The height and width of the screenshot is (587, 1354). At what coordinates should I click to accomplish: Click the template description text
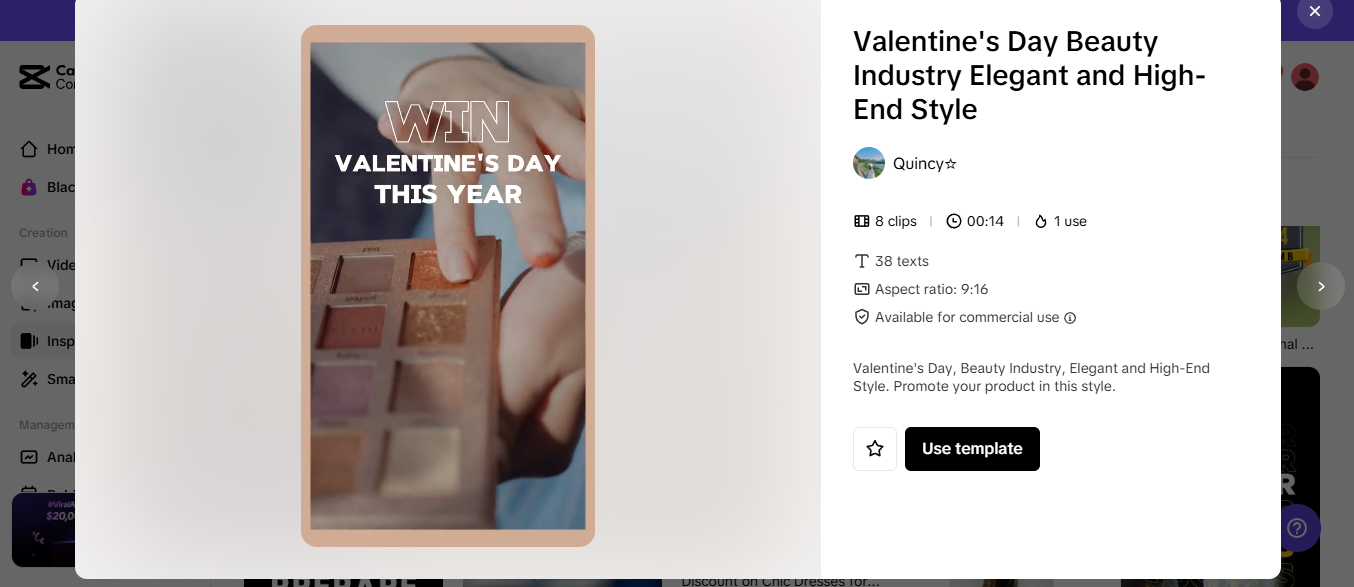(x=1031, y=377)
